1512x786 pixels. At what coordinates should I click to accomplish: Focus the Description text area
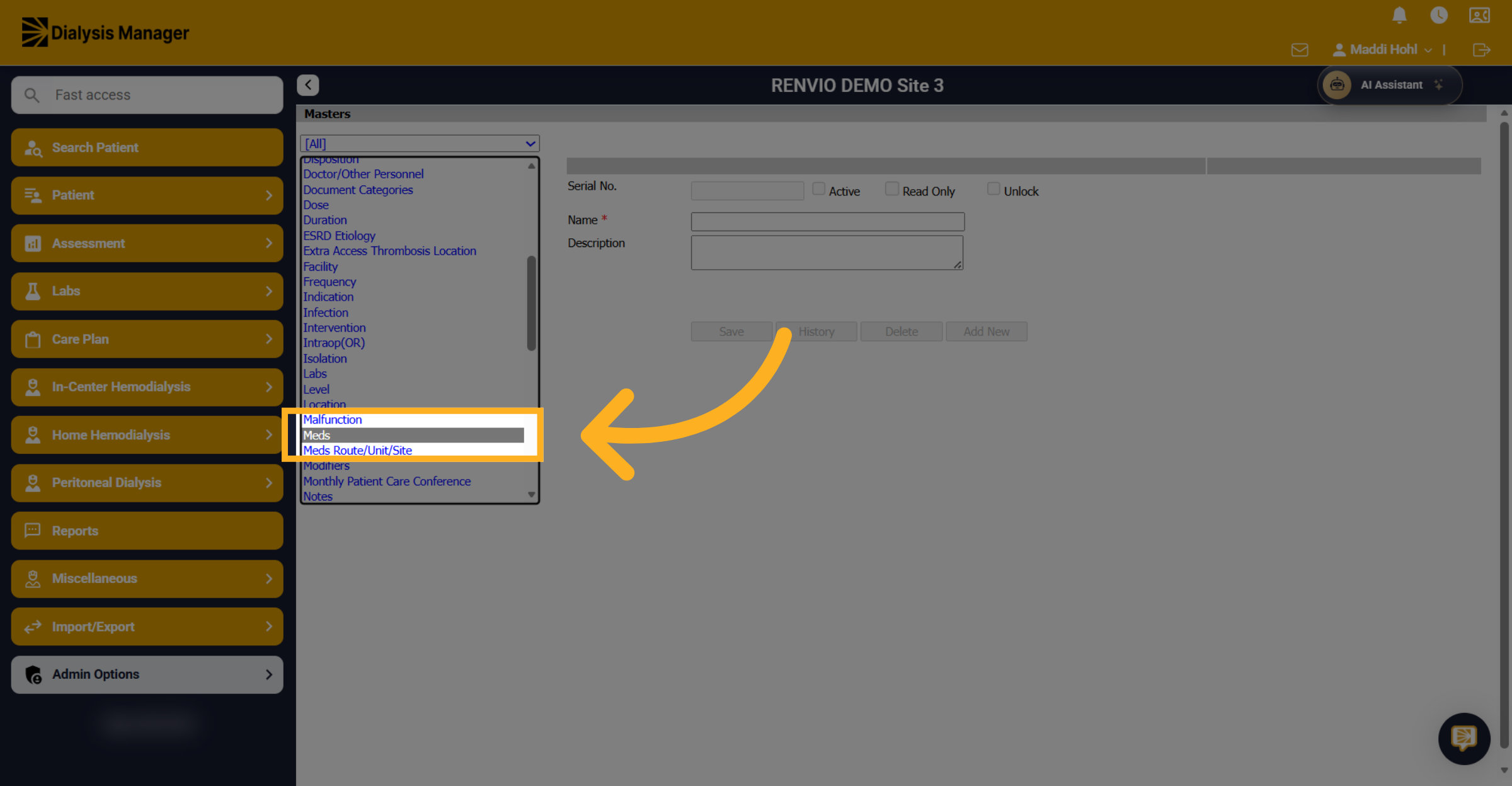(827, 253)
